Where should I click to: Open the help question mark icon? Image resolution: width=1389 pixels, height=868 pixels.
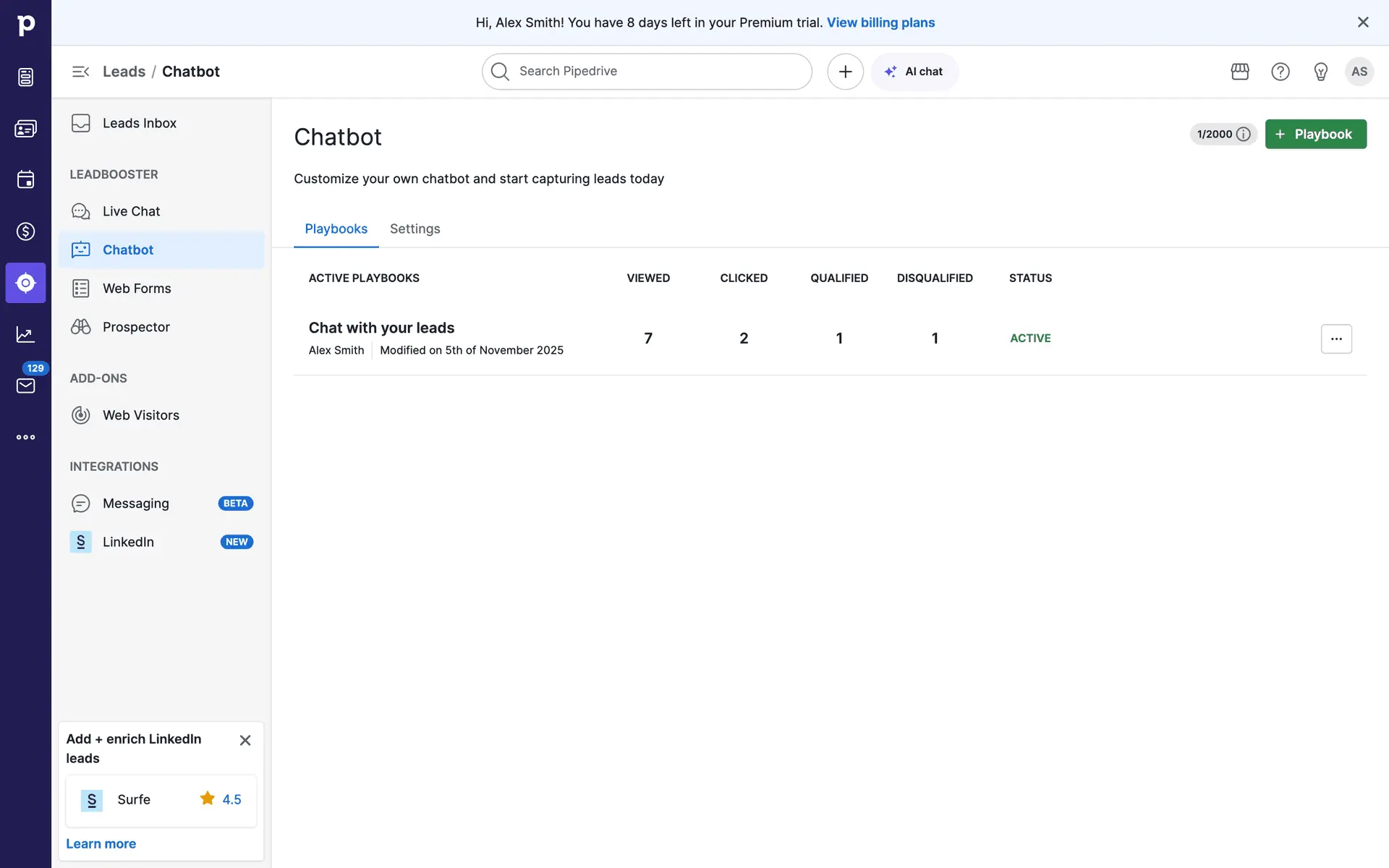1280,72
